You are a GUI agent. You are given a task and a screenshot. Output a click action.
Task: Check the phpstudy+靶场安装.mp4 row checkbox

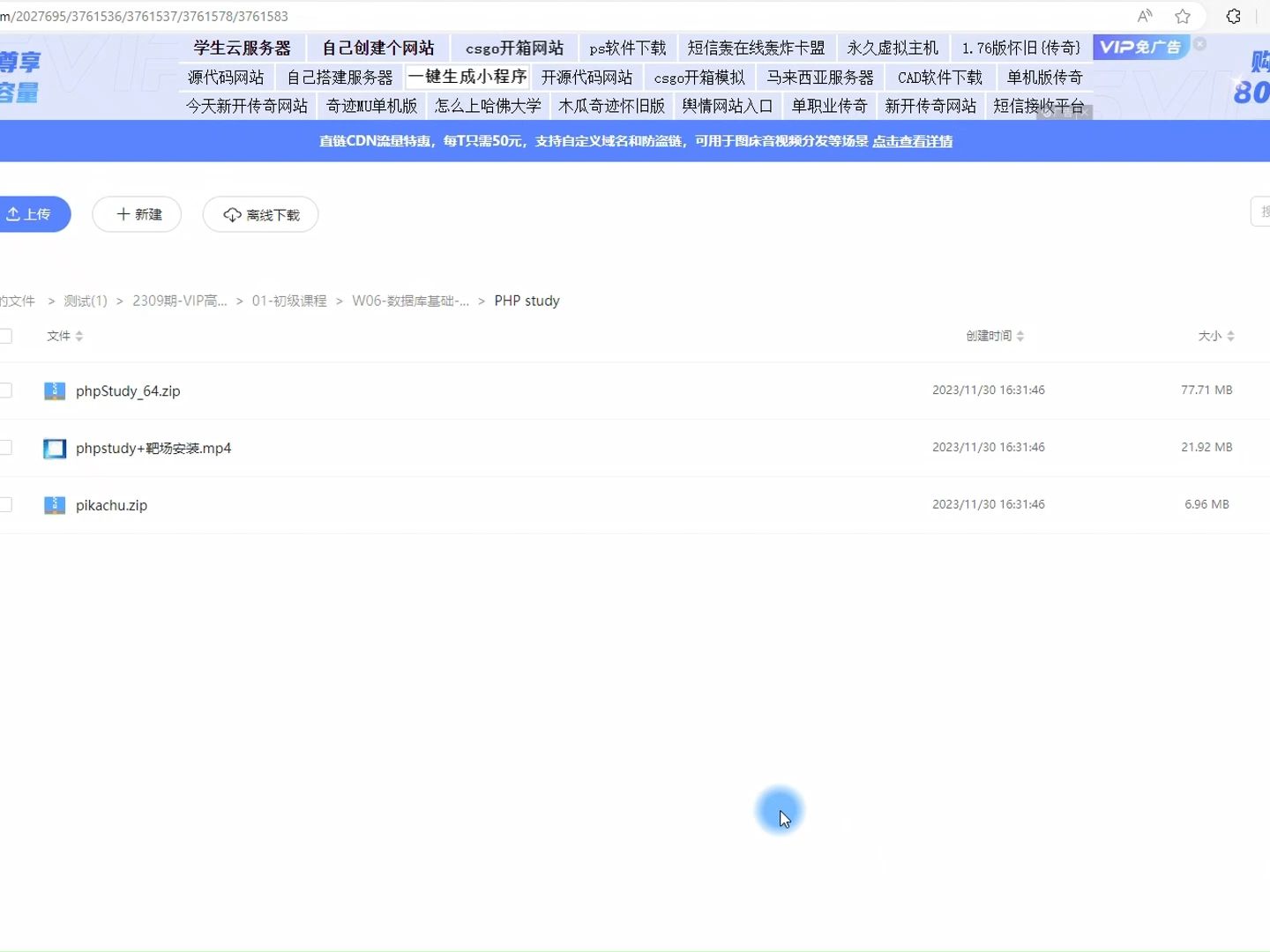coord(5,448)
